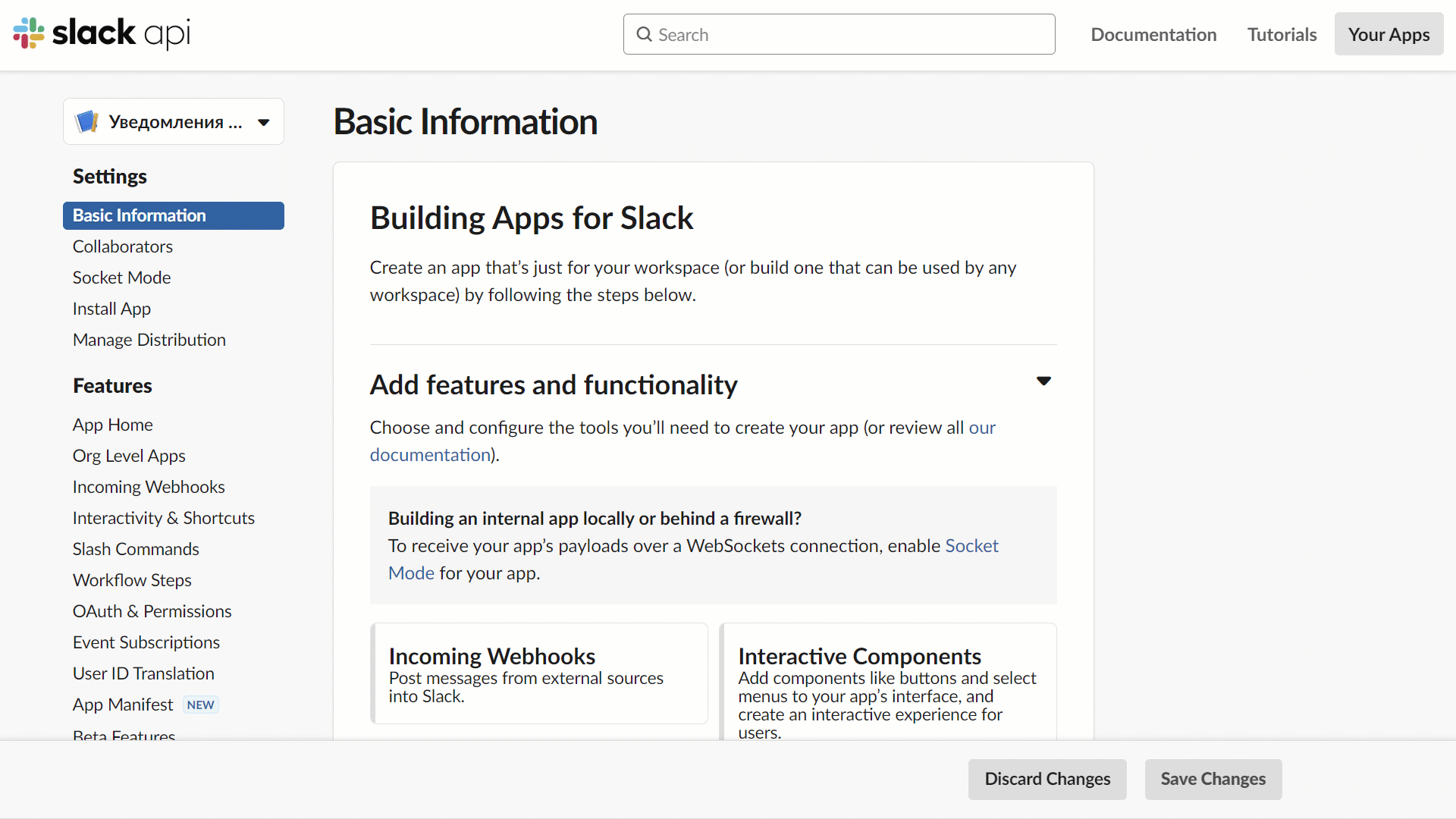Click the search magnifier icon
1456x819 pixels.
coord(644,34)
